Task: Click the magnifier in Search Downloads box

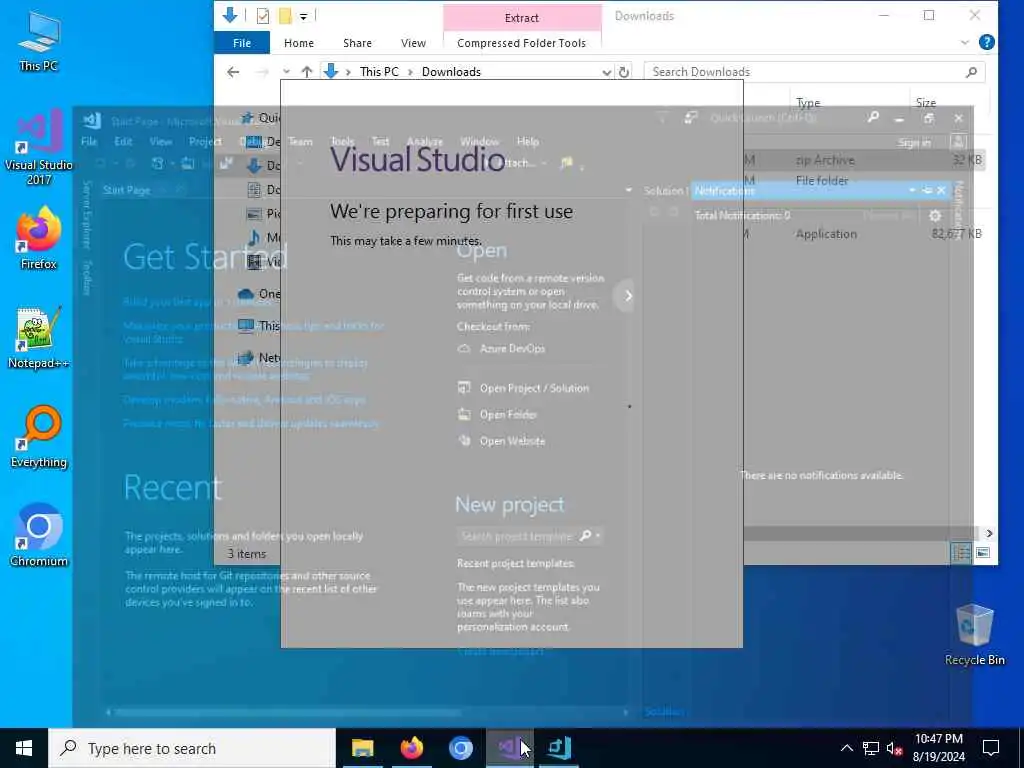Action: click(972, 72)
